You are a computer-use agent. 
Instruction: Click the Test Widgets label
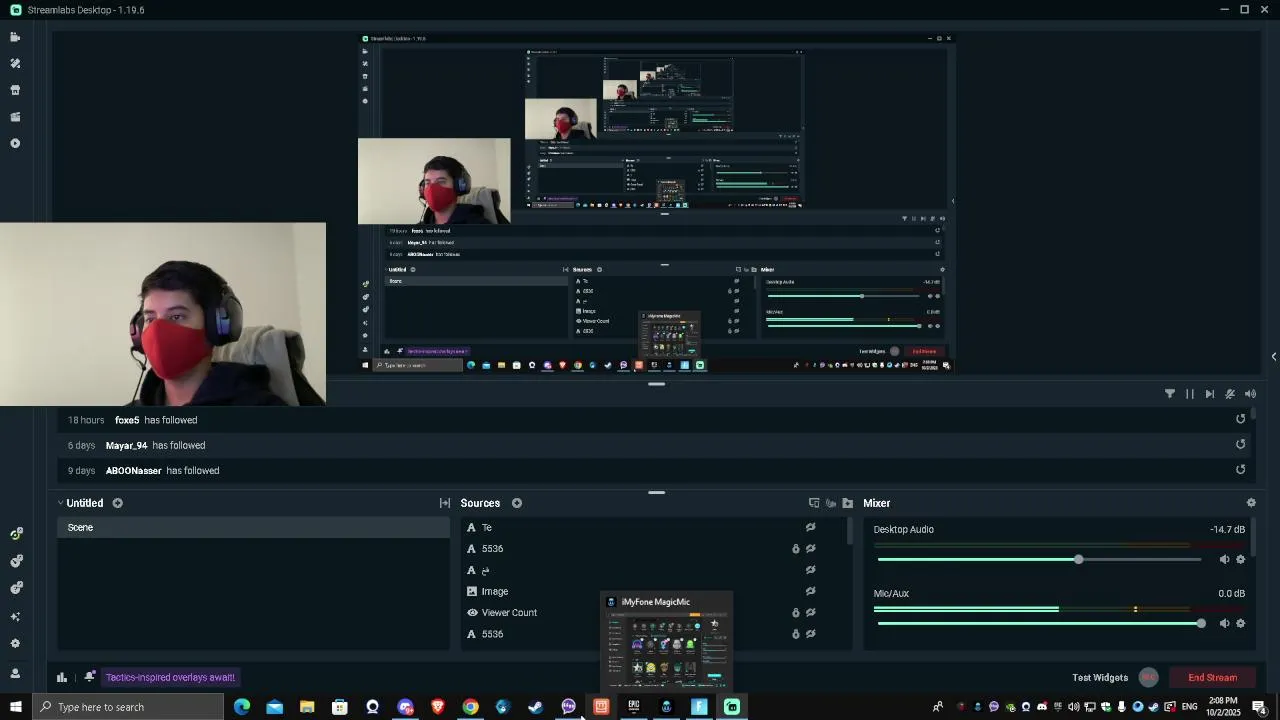(1100, 677)
